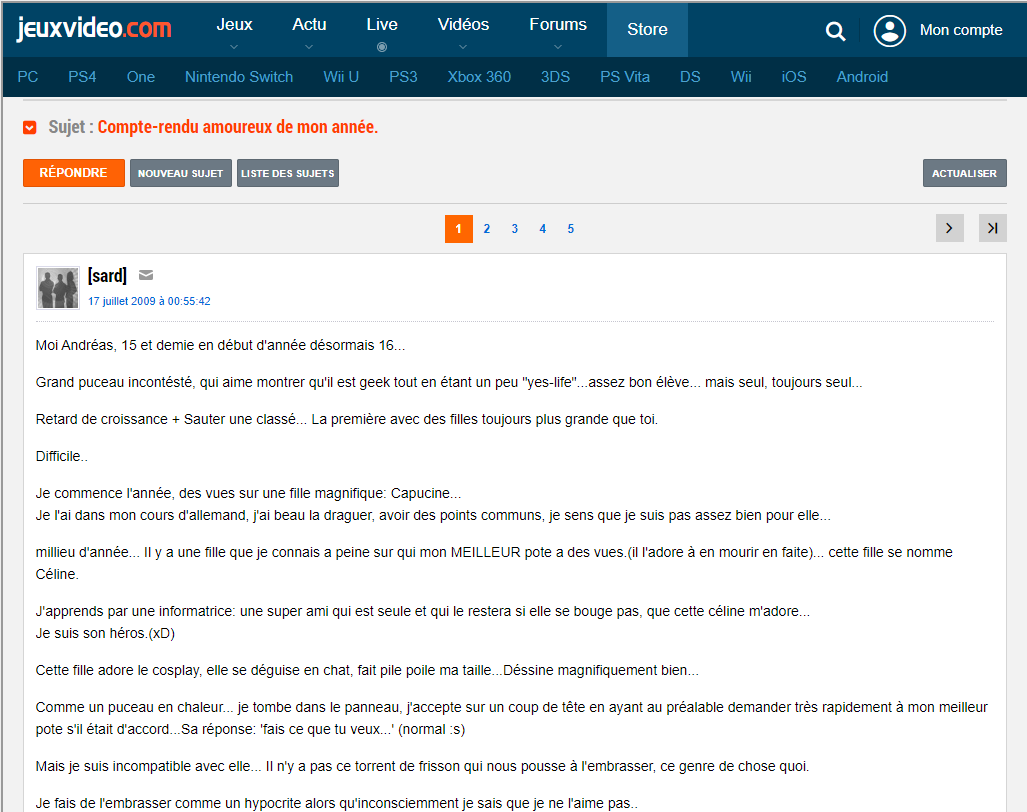This screenshot has height=812, width=1027.
Task: Open the Mon compte user icon
Action: [889, 31]
